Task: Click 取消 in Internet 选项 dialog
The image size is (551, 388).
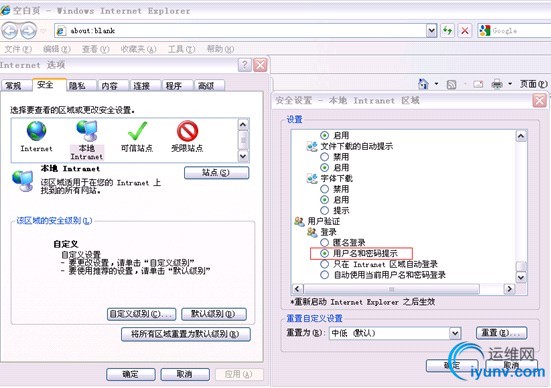Action: [x=185, y=374]
